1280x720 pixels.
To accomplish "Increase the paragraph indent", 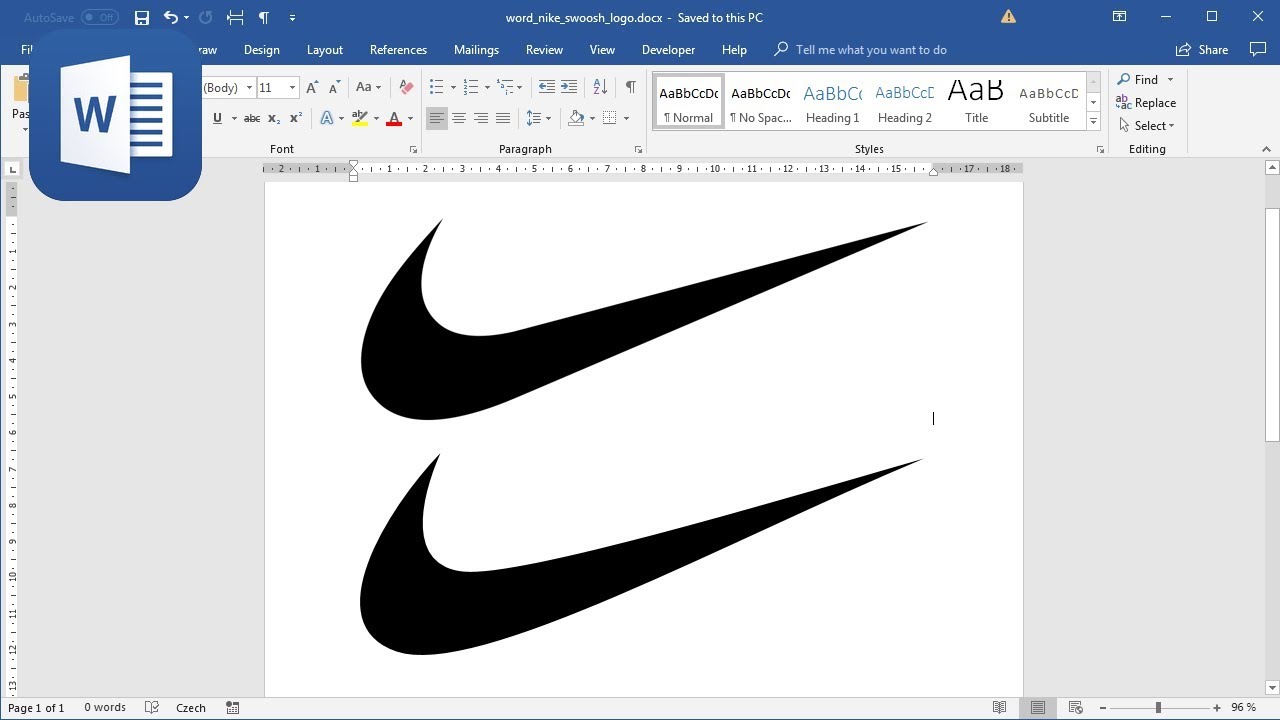I will tap(569, 87).
